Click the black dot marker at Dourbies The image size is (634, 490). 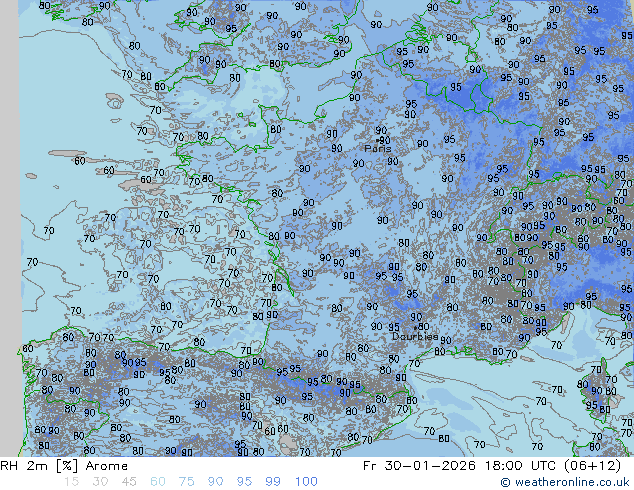415,328
